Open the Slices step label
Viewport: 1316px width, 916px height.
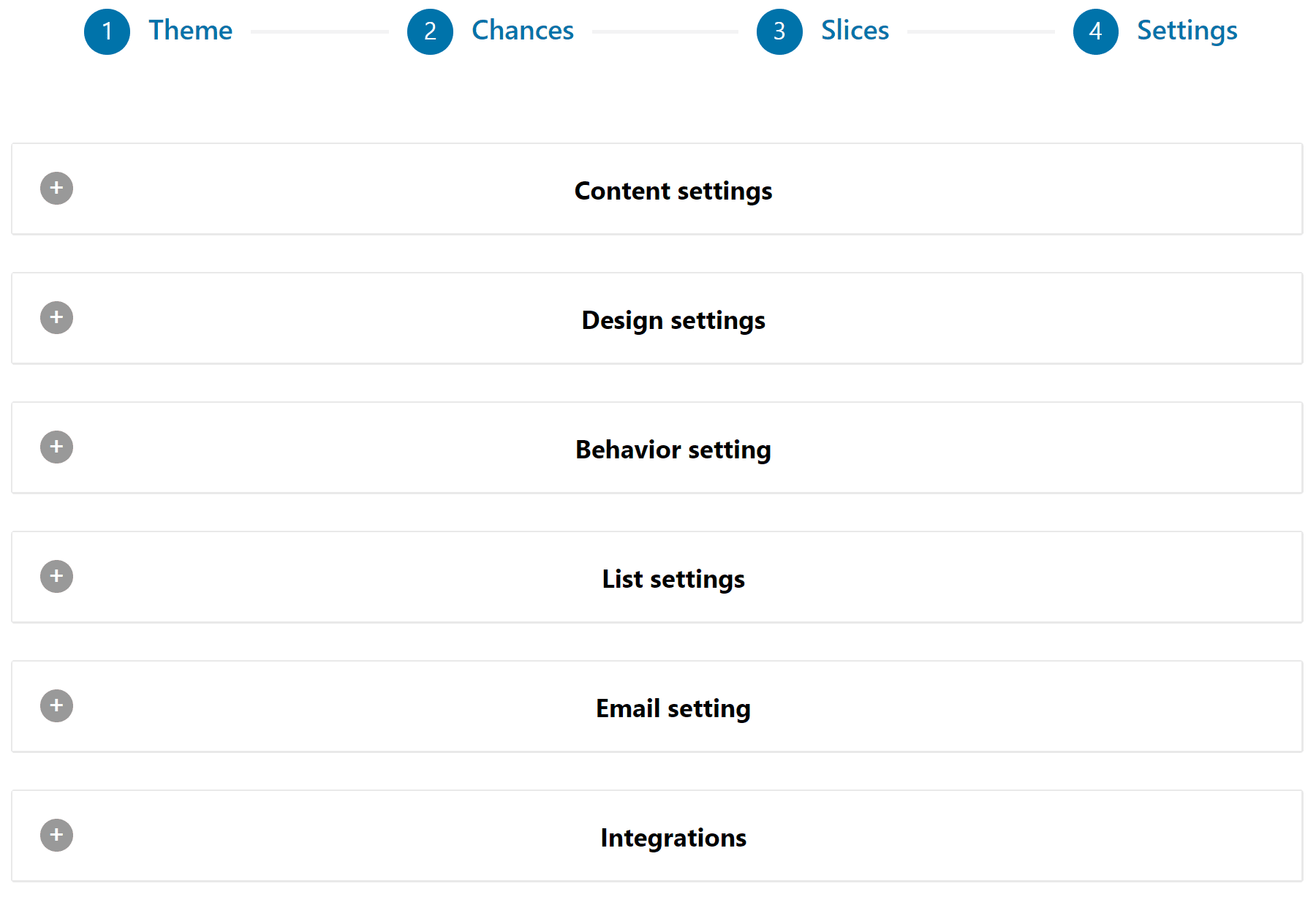point(855,31)
